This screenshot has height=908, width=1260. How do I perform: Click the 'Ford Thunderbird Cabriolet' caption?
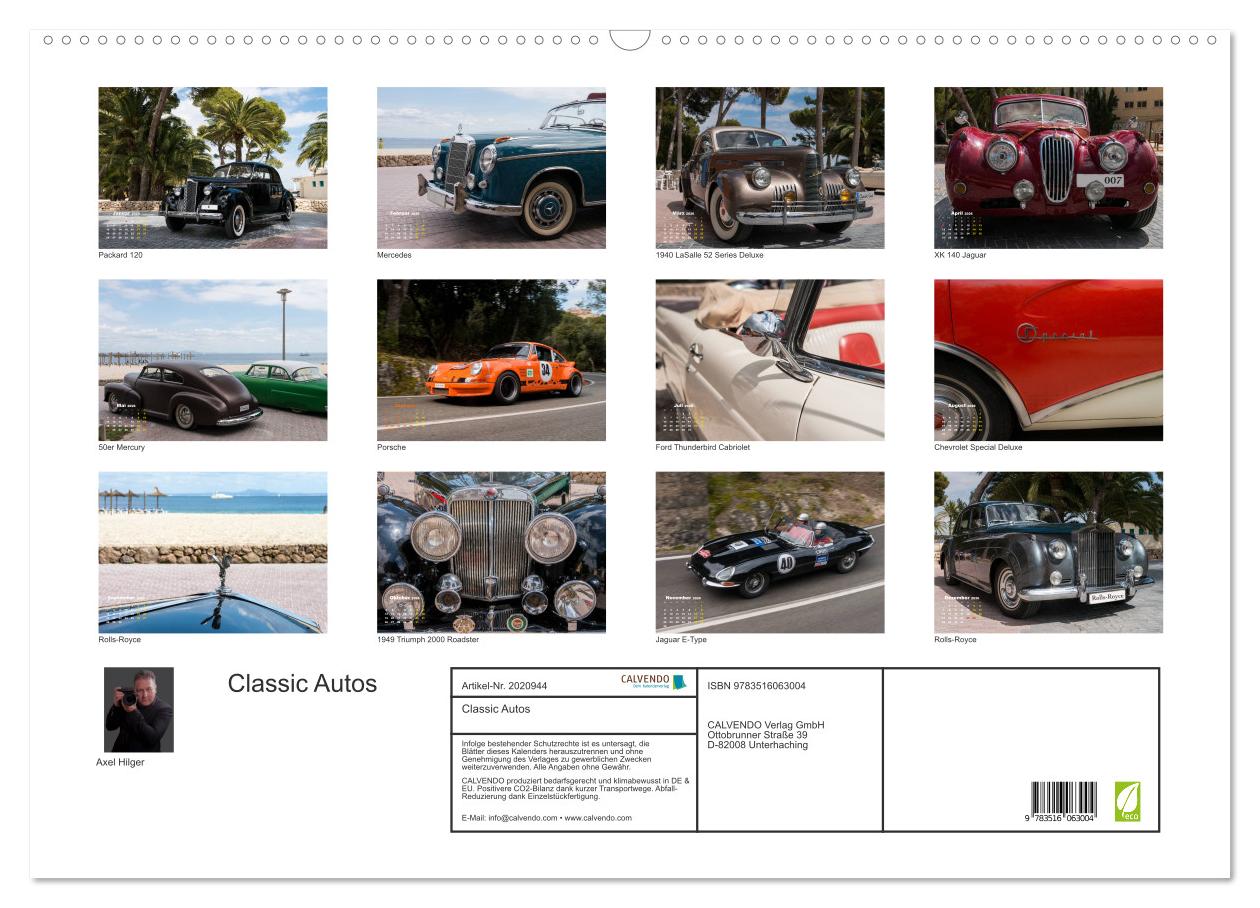(702, 447)
